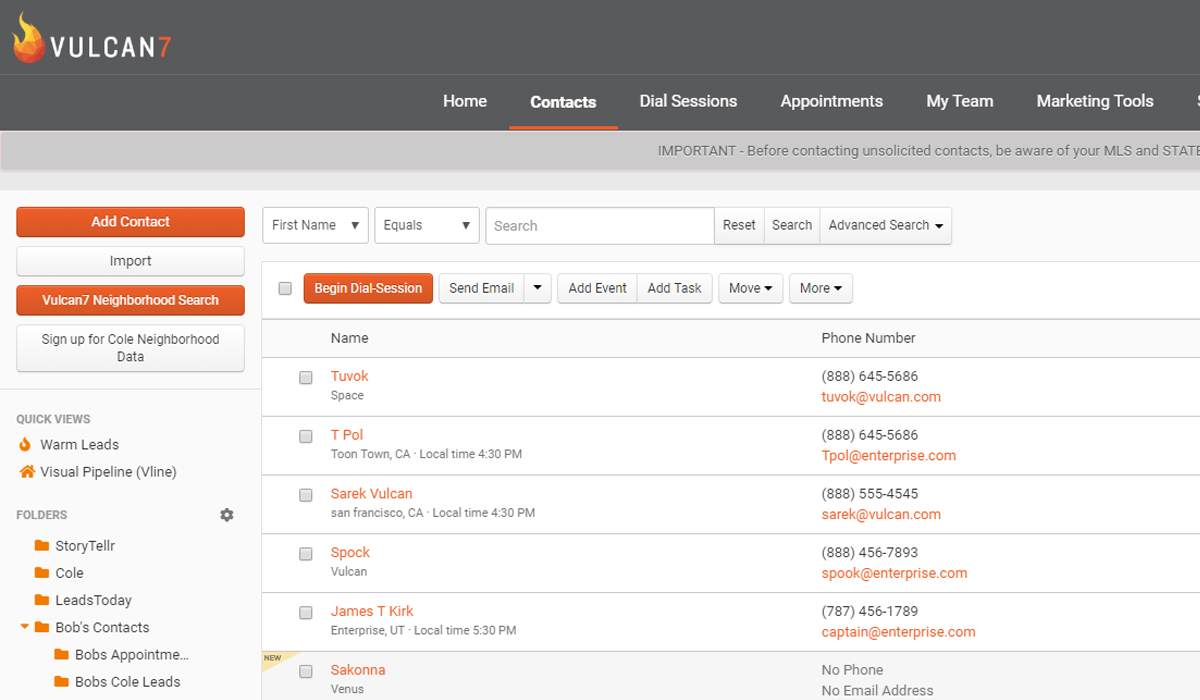Screen dimensions: 1200x700
Task: Select the Contacts tab
Action: [x=563, y=102]
